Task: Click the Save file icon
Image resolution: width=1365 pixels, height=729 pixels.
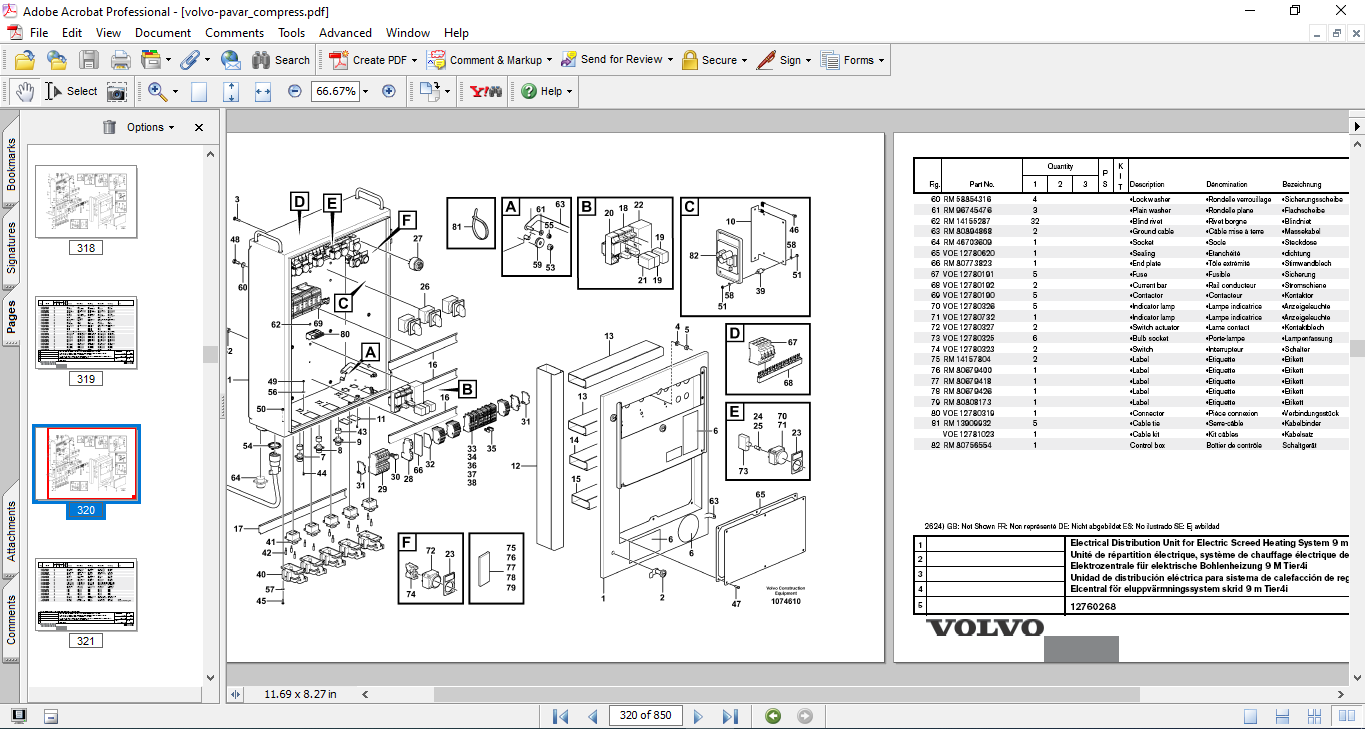Action: [x=89, y=60]
